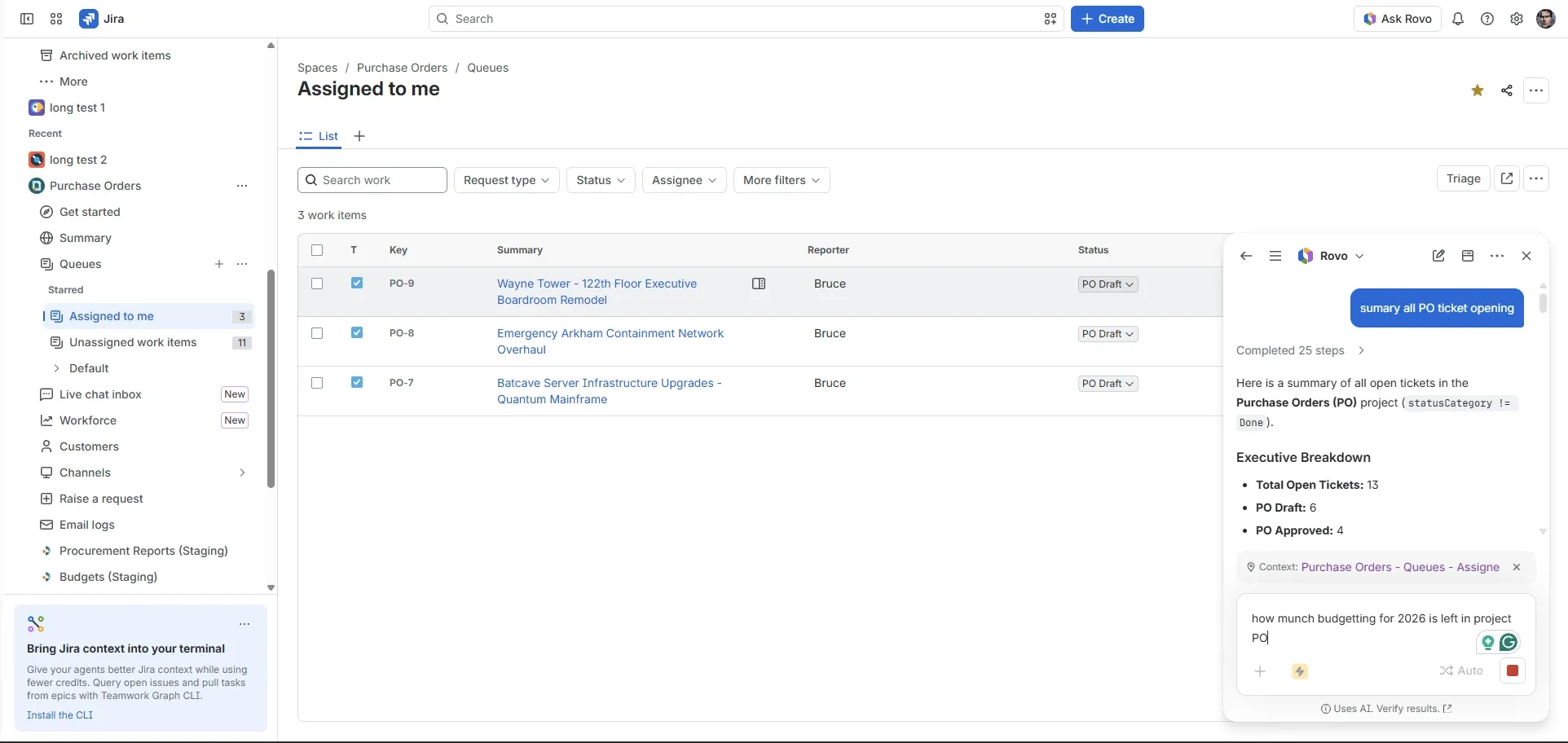The image size is (1568, 743).
Task: Click the Rovo chat scrollbar thumb
Action: (x=1543, y=302)
